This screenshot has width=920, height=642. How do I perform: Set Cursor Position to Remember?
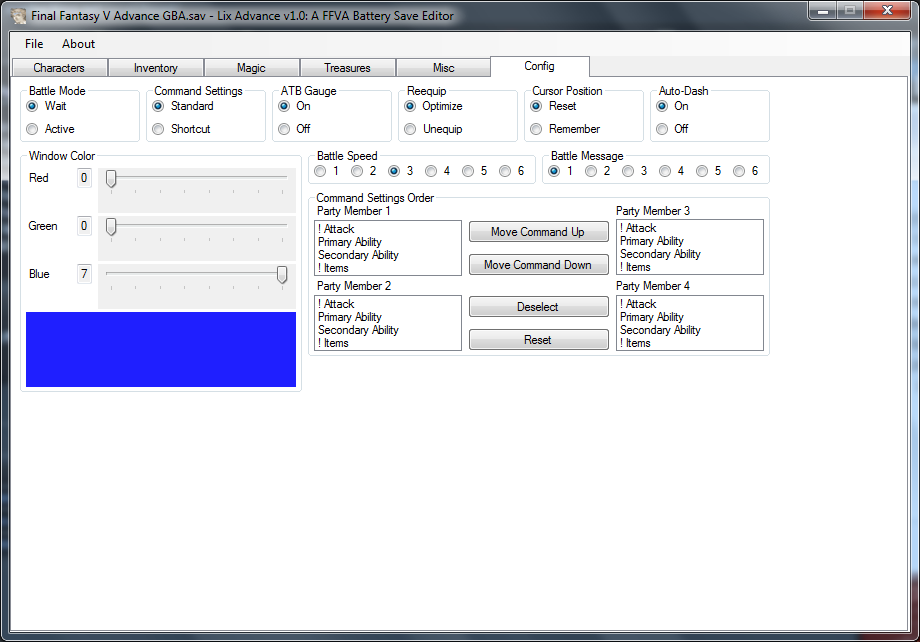[x=565, y=129]
